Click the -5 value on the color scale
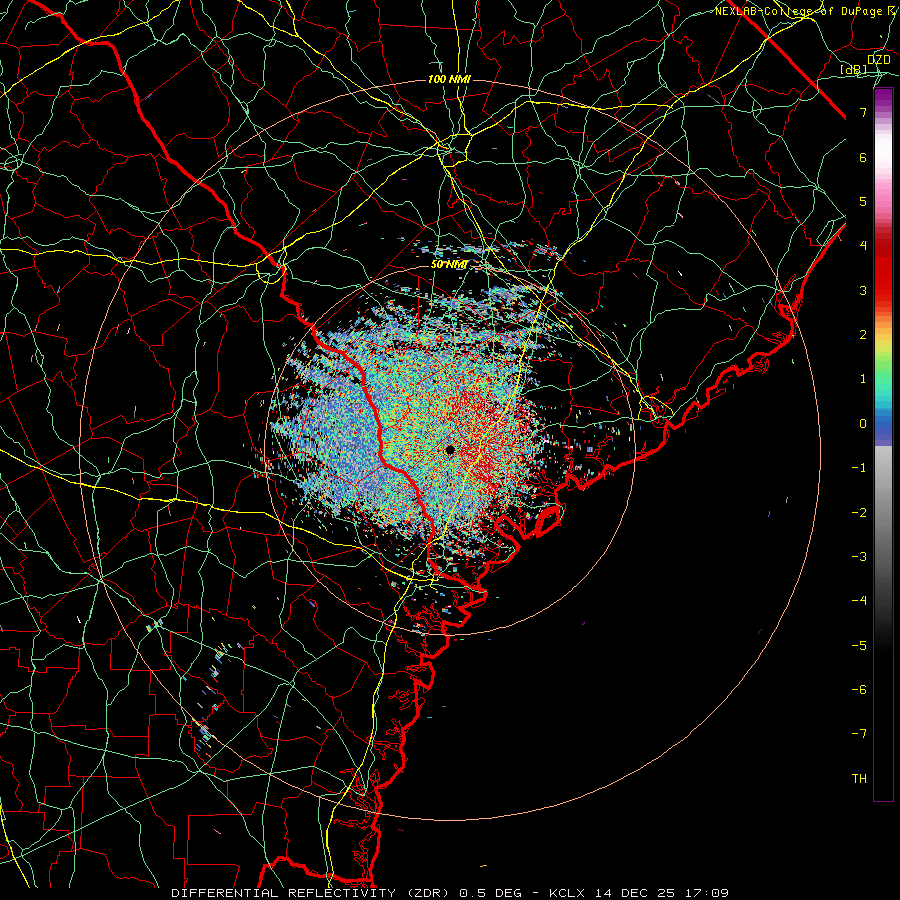This screenshot has width=900, height=900. (859, 645)
